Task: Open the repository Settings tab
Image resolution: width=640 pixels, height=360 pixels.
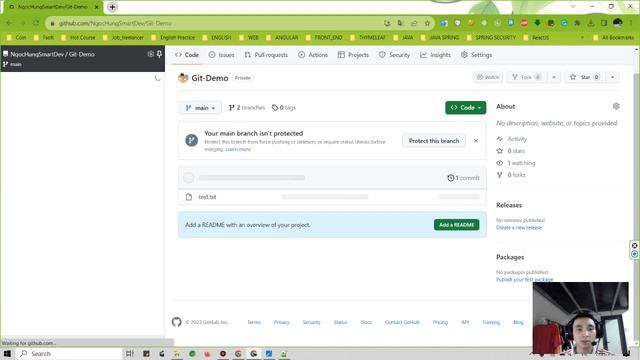Action: (476, 55)
